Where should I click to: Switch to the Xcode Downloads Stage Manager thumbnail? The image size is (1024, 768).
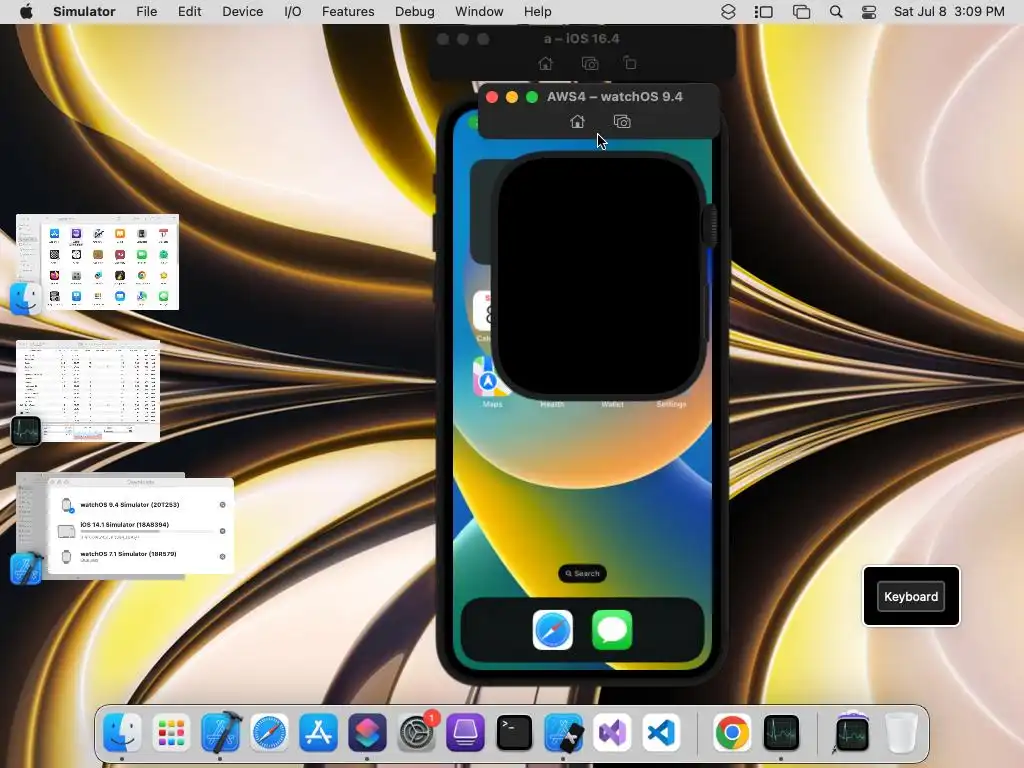click(x=125, y=526)
